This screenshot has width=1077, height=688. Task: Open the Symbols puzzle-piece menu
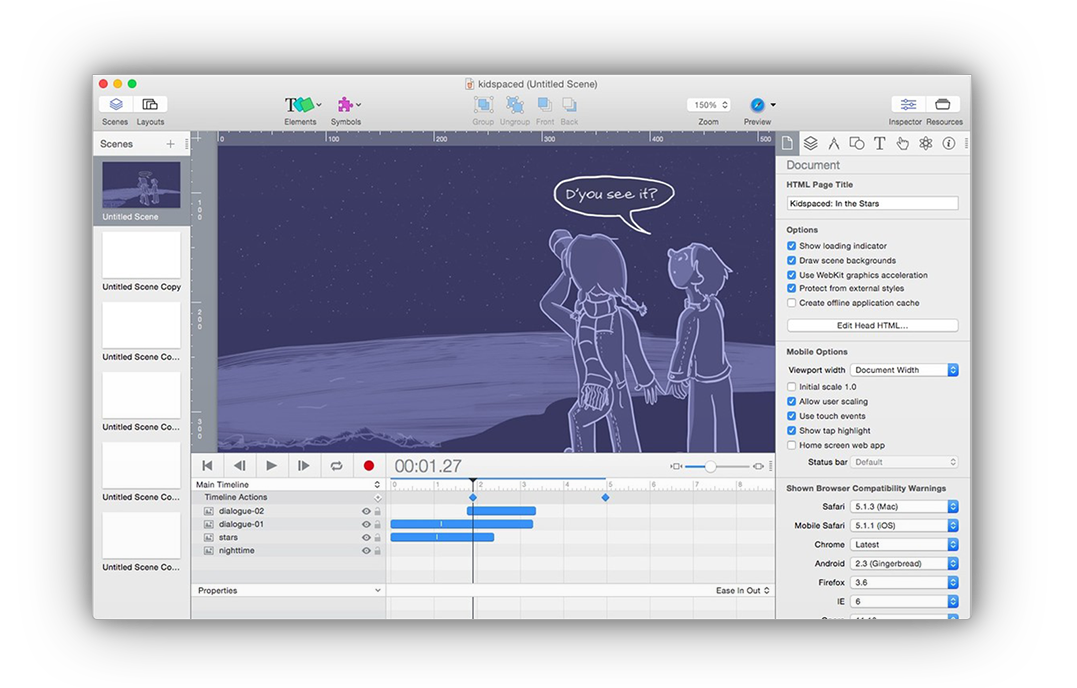348,104
